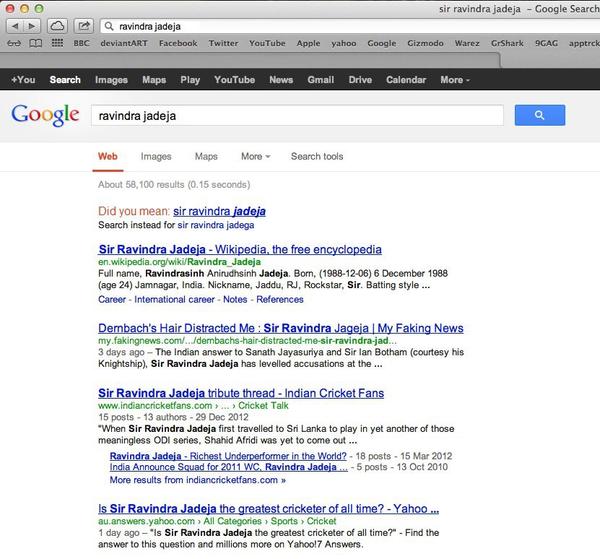The width and height of the screenshot is (600, 559).
Task: Select Search in the black Google bar
Action: tap(65, 80)
